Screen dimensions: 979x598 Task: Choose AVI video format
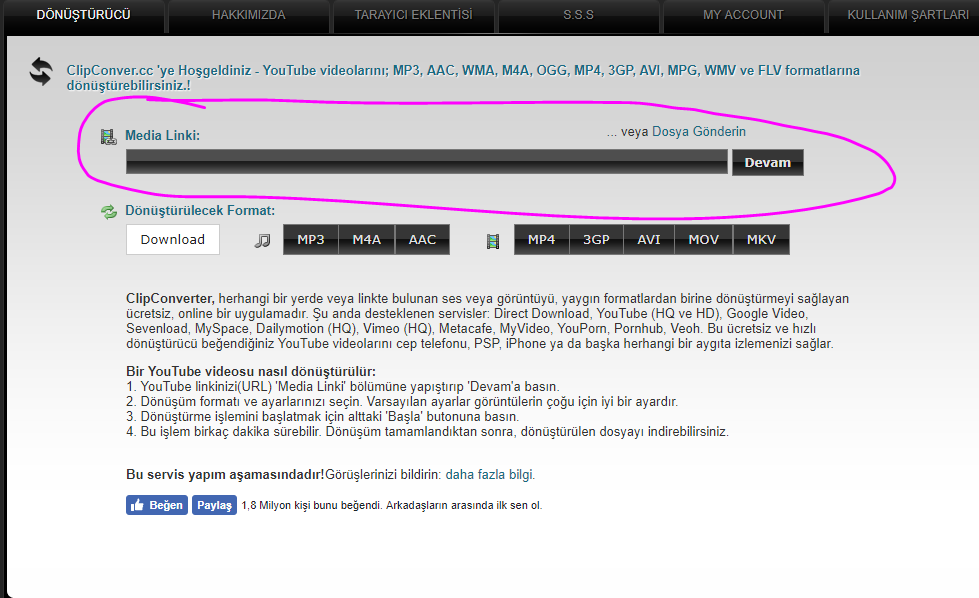click(649, 240)
